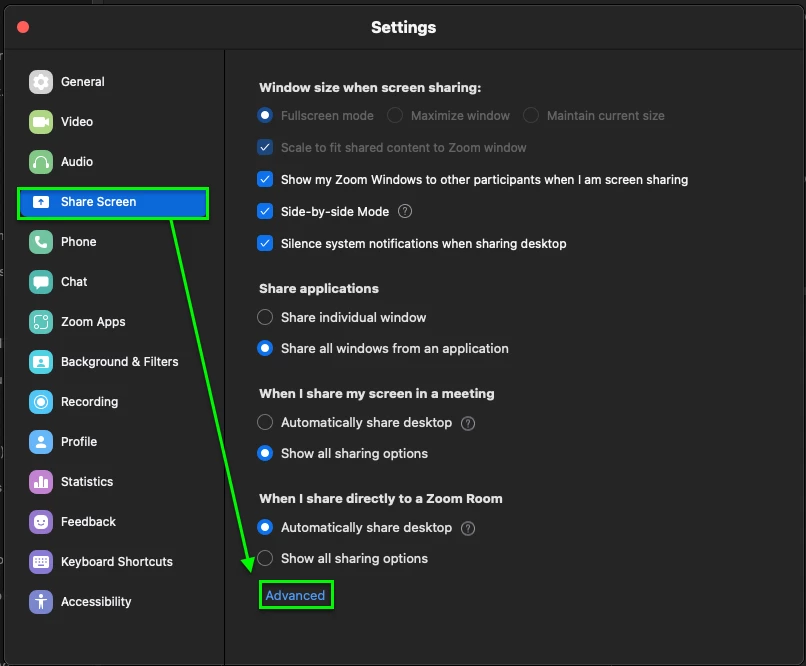Open Audio headphones icon
This screenshot has height=666, width=806.
tap(41, 162)
